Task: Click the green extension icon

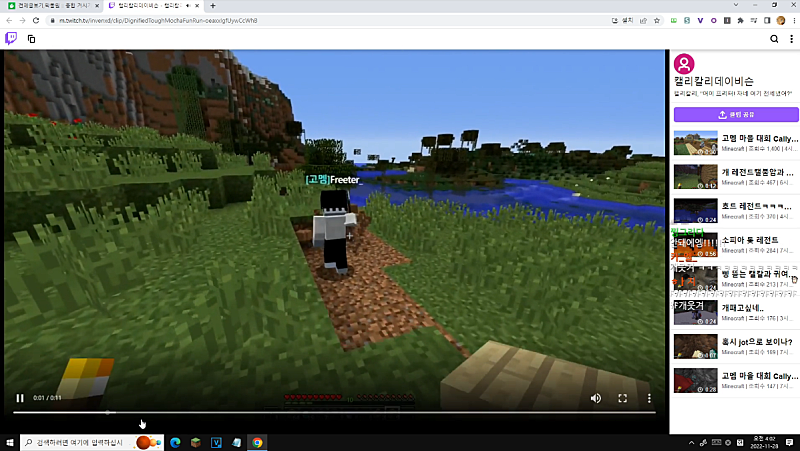Action: [x=673, y=20]
